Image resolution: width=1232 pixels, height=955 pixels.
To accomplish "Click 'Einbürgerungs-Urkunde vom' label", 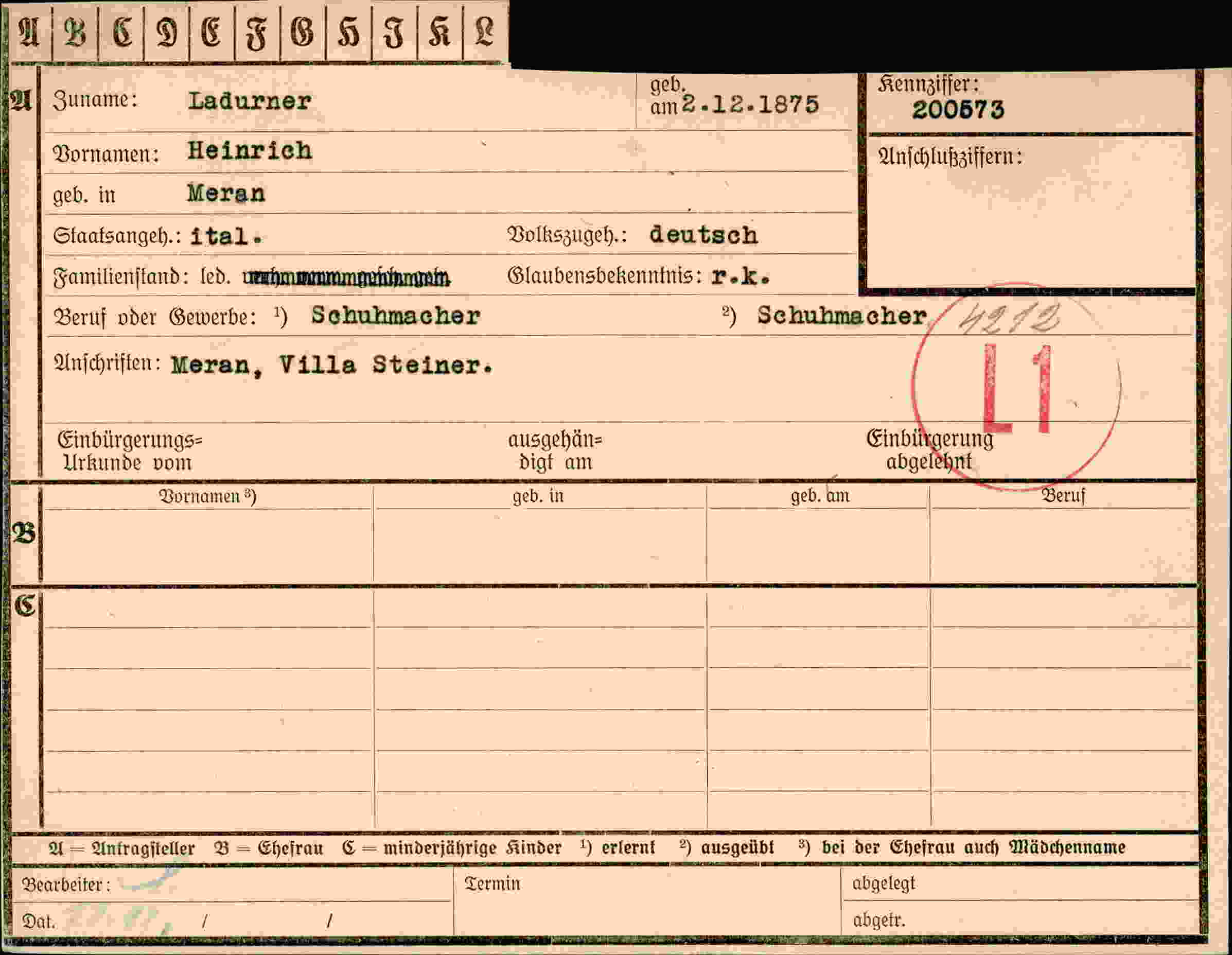I will point(129,451).
